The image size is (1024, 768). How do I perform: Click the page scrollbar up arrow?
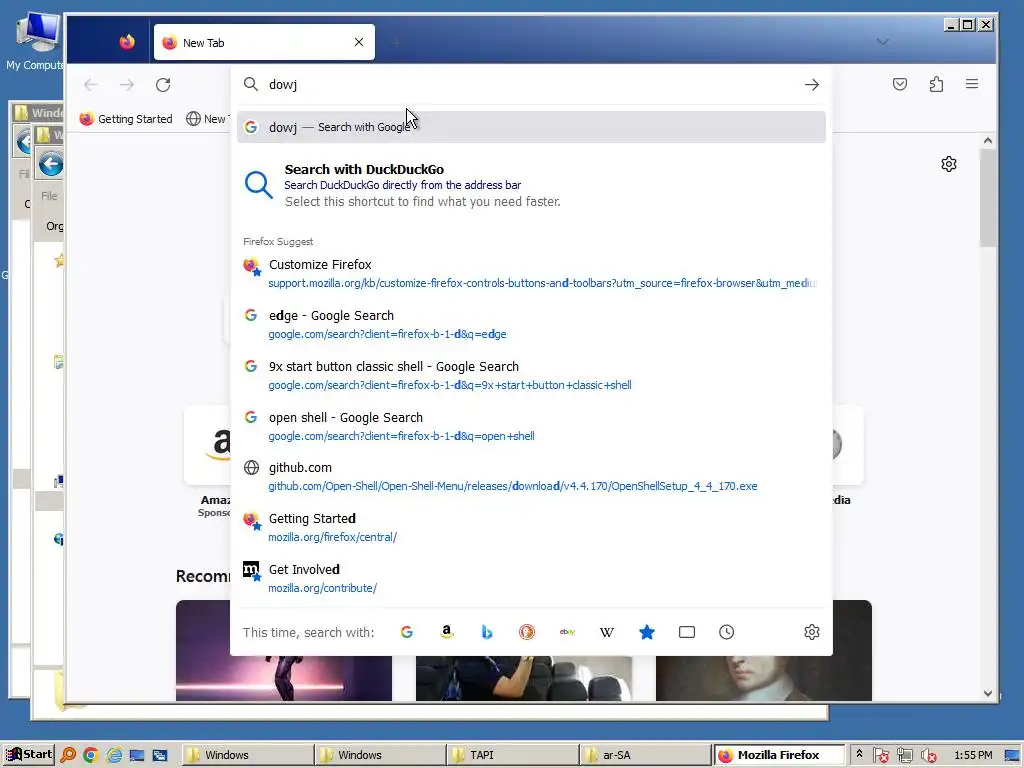point(987,140)
